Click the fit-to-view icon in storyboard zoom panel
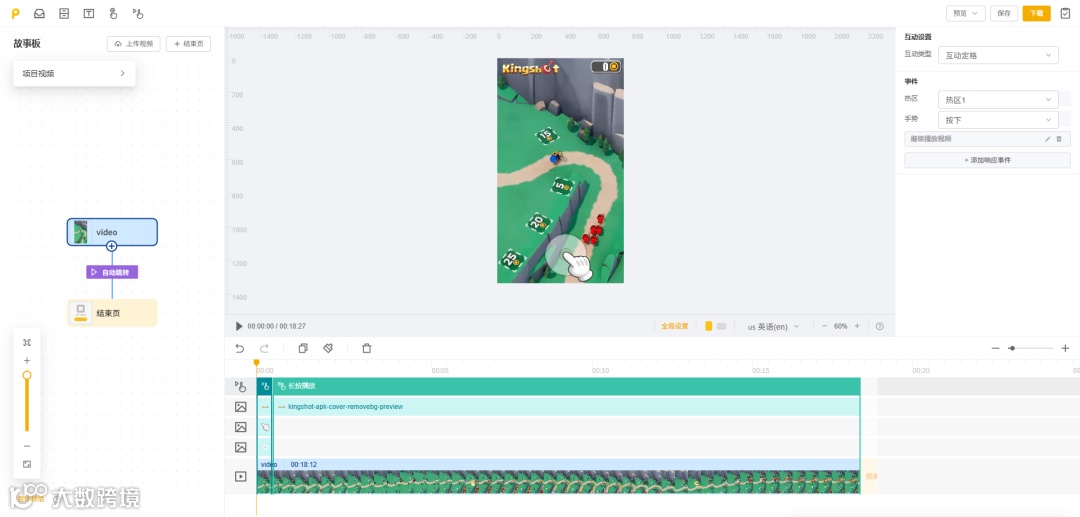The width and height of the screenshot is (1080, 517). [27, 342]
